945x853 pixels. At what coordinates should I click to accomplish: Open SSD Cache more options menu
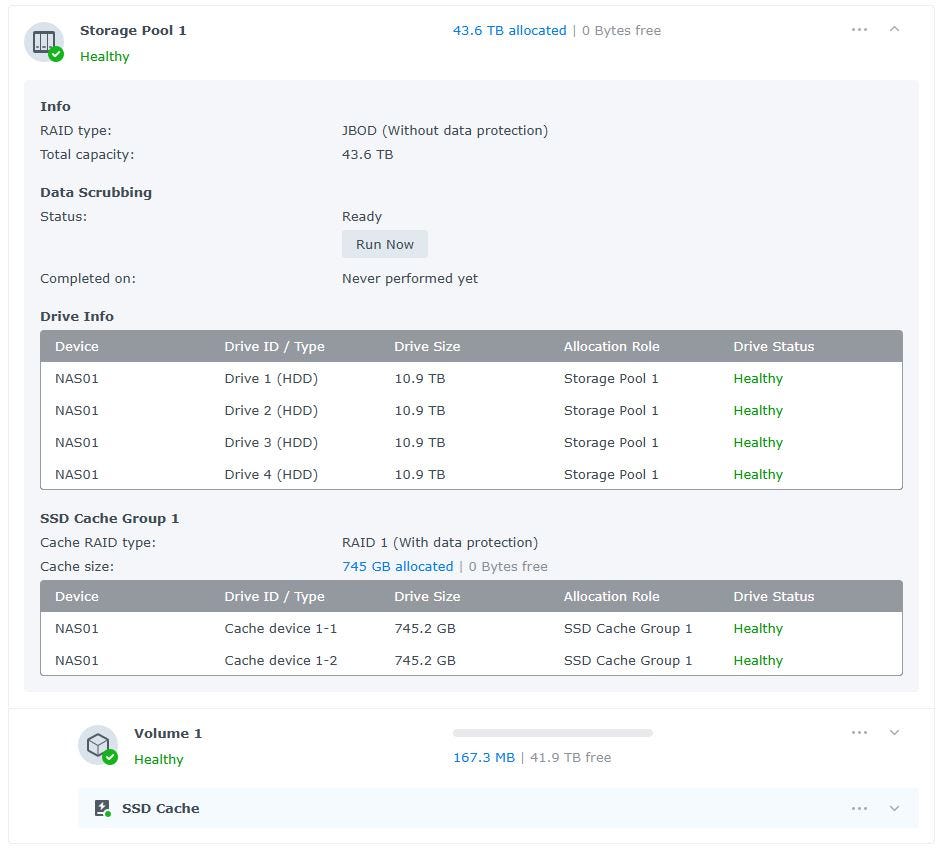tap(859, 808)
